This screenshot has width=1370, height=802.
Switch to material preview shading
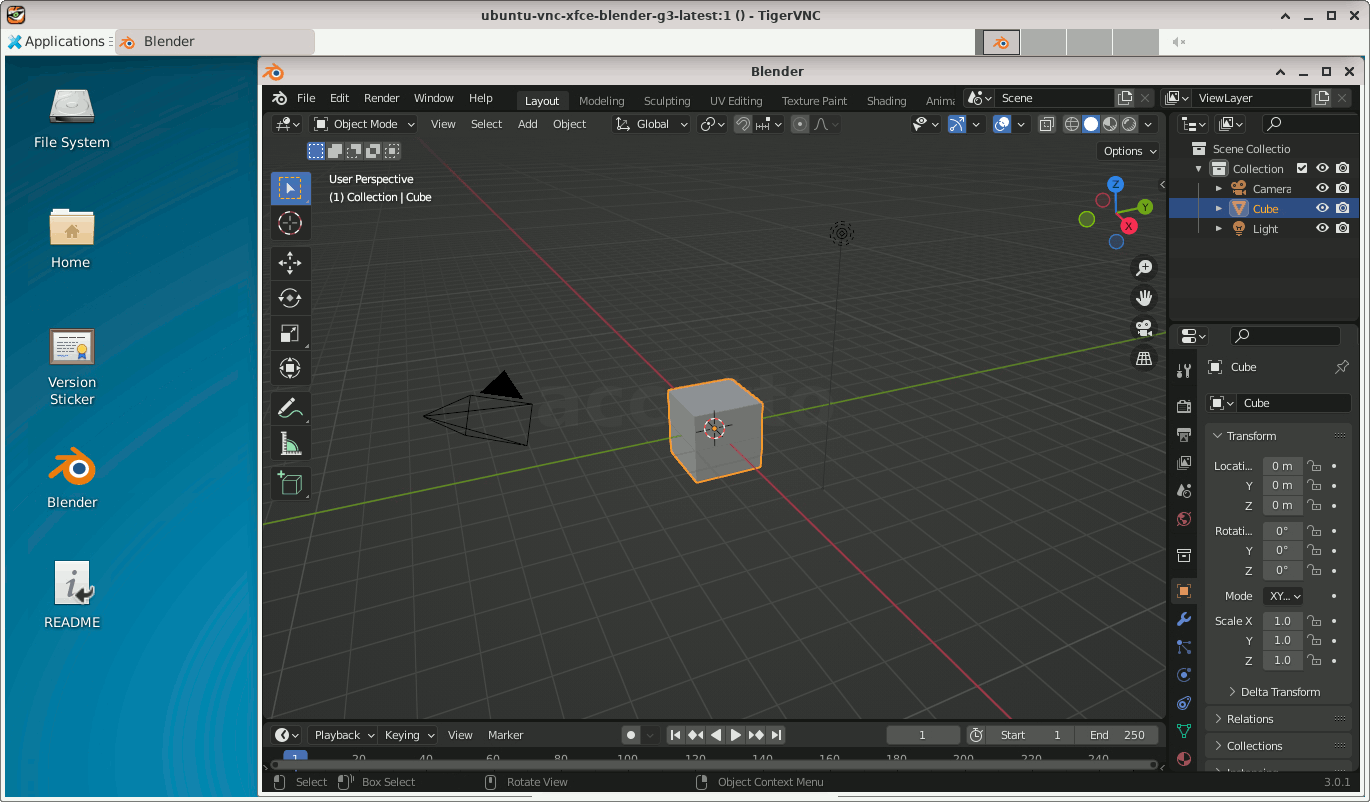1110,124
